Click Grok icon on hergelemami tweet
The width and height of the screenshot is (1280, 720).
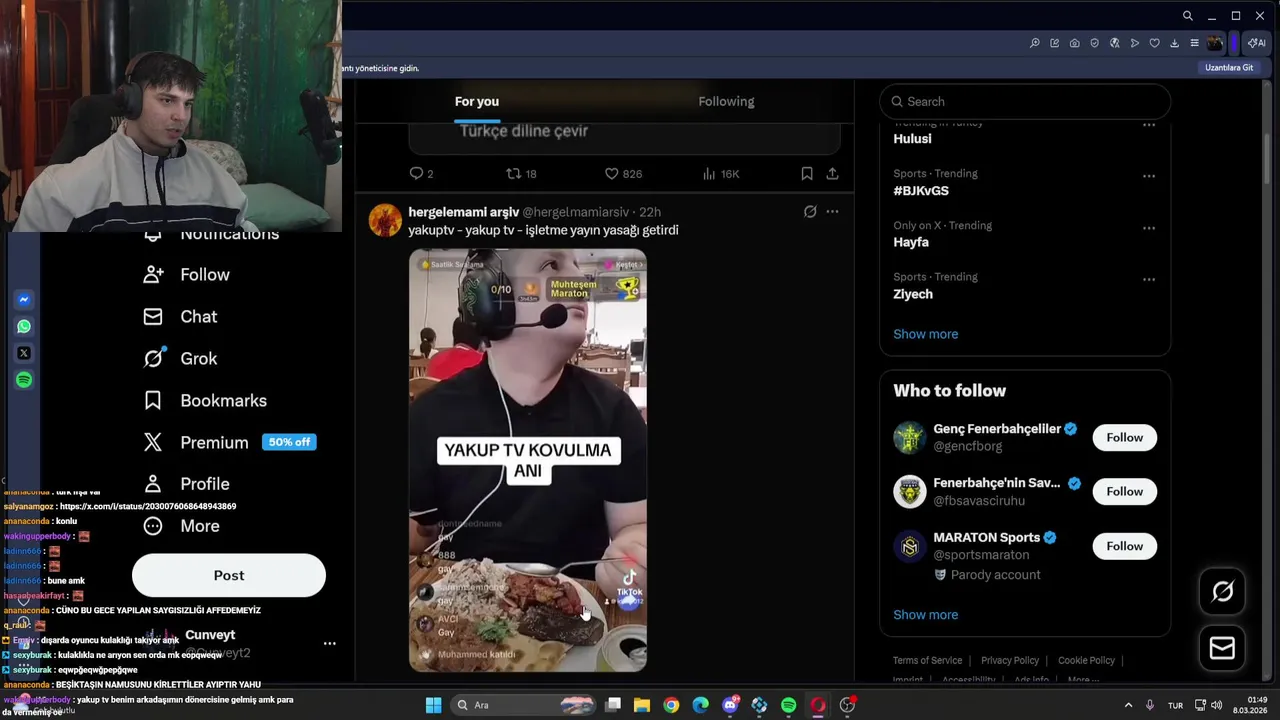coord(810,212)
